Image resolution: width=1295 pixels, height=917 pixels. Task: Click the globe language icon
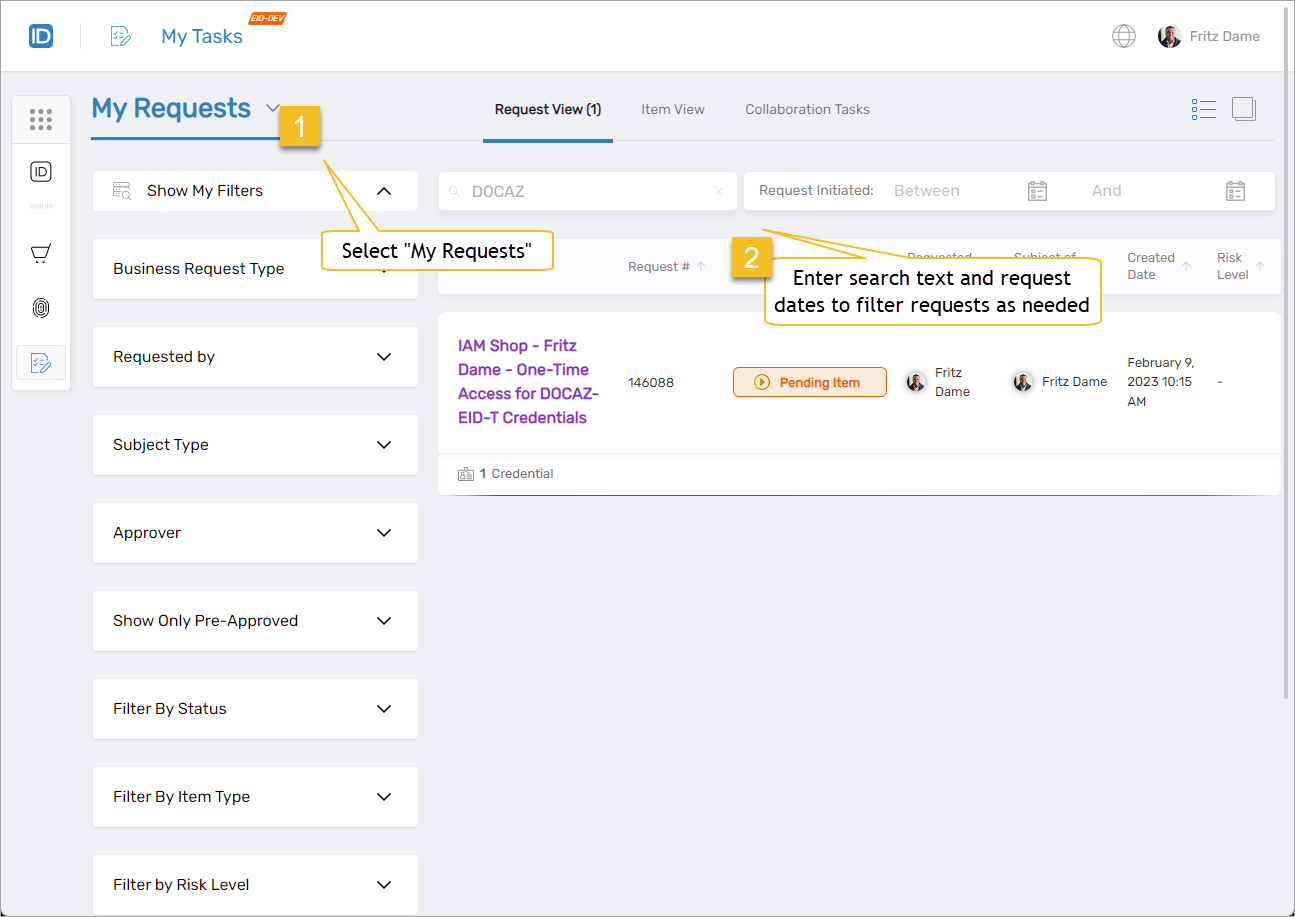1124,37
